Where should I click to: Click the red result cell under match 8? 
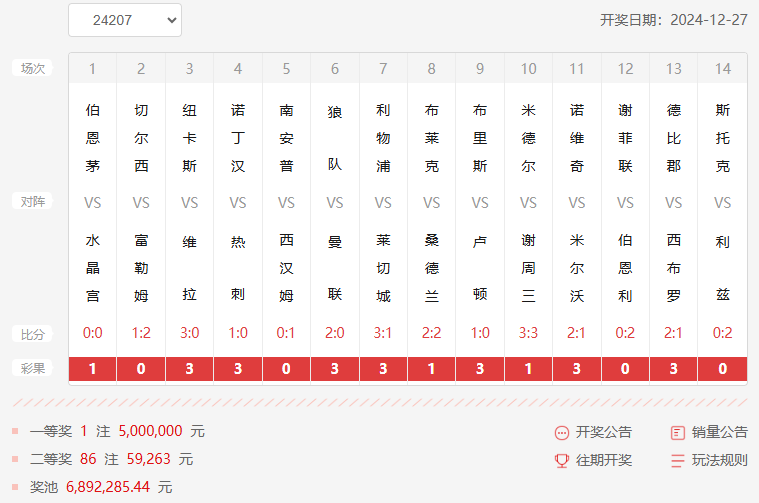coord(431,369)
